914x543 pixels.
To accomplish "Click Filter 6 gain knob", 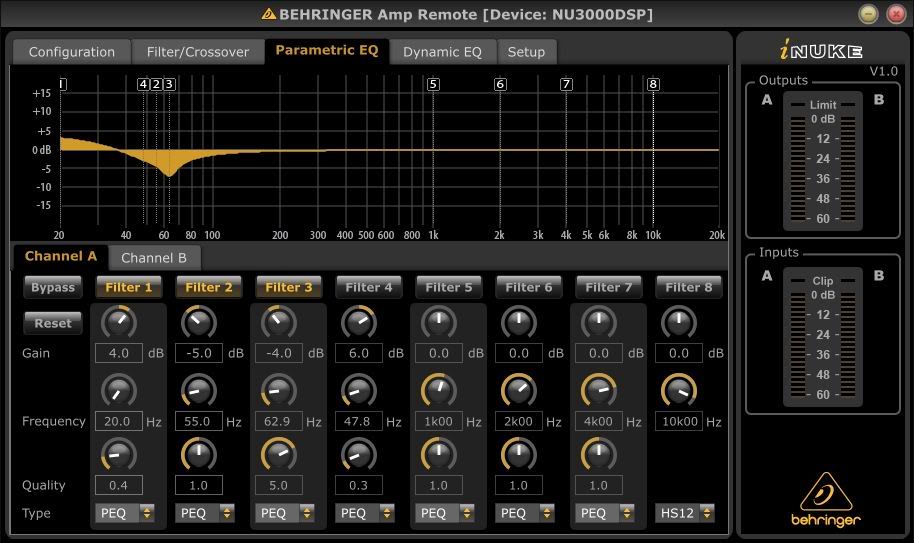I will tap(518, 322).
